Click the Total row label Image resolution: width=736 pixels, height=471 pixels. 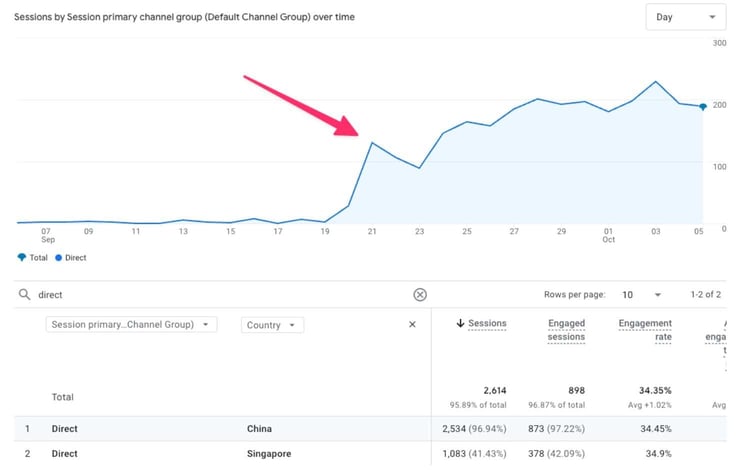[x=62, y=397]
